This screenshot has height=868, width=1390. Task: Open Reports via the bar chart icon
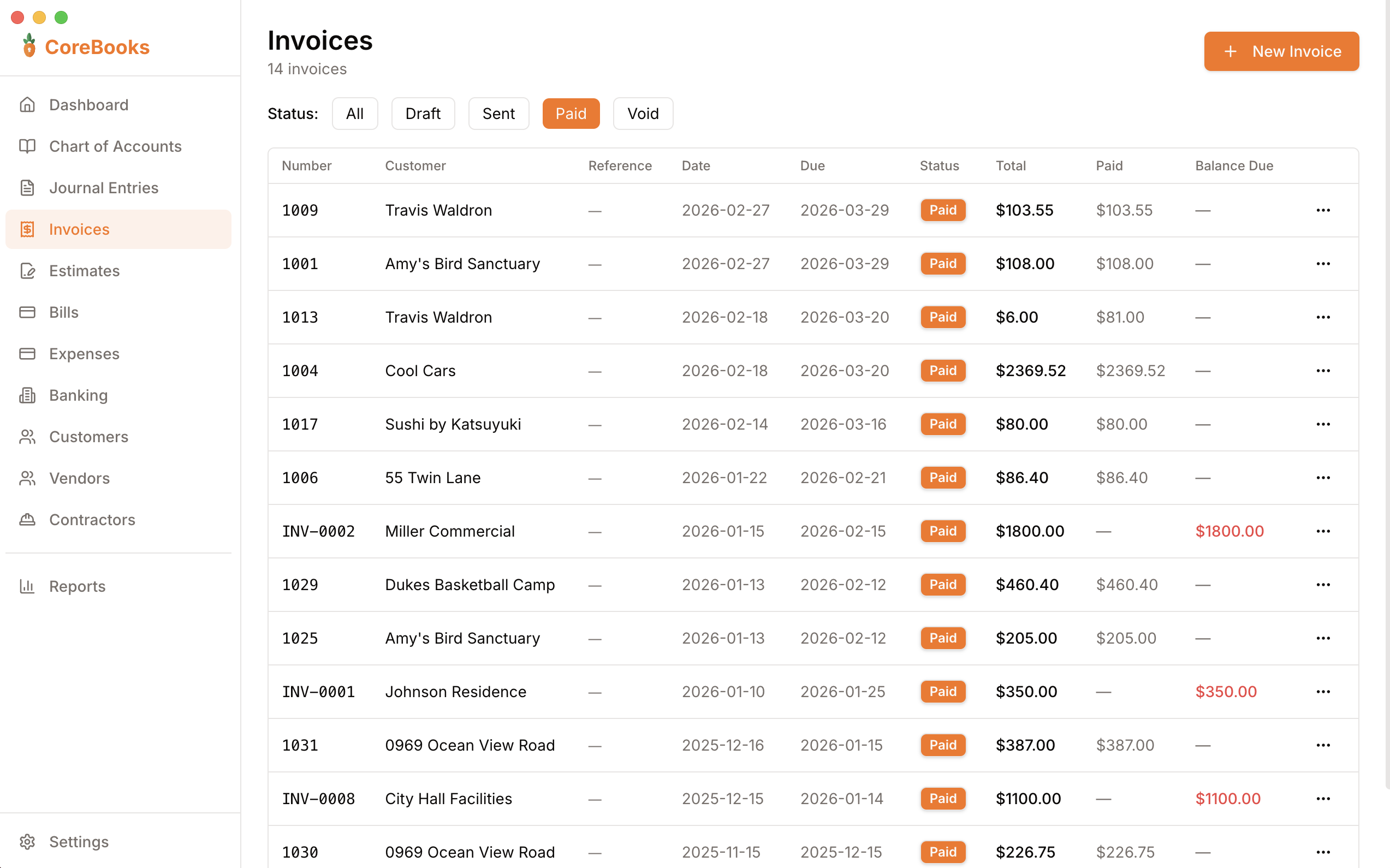point(27,586)
